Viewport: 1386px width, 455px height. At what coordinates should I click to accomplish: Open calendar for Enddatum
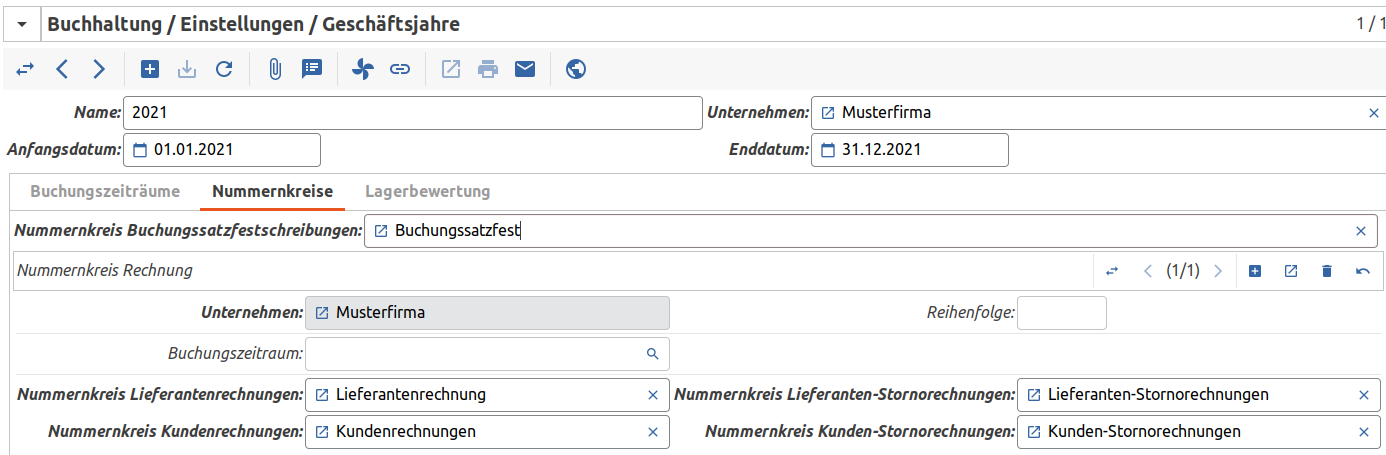coord(827,150)
